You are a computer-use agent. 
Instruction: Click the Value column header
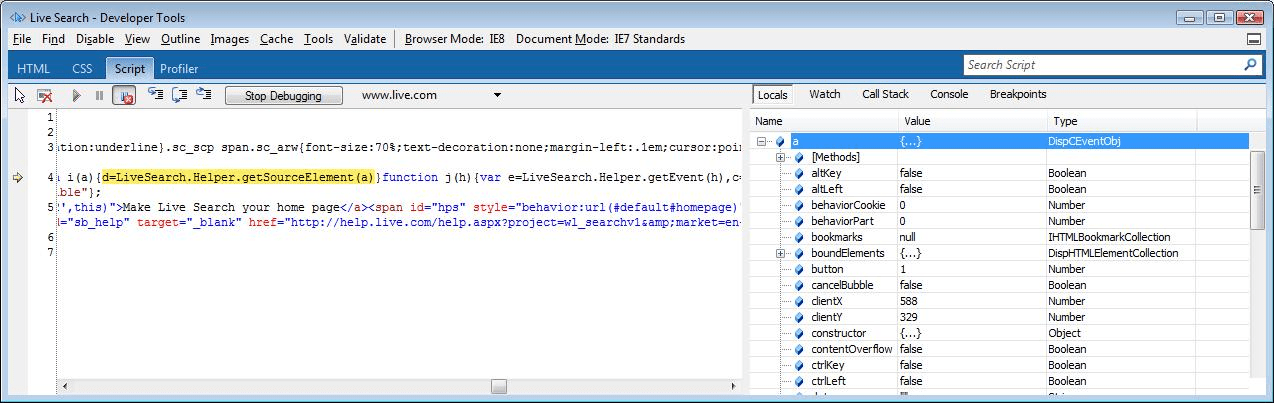(x=972, y=121)
